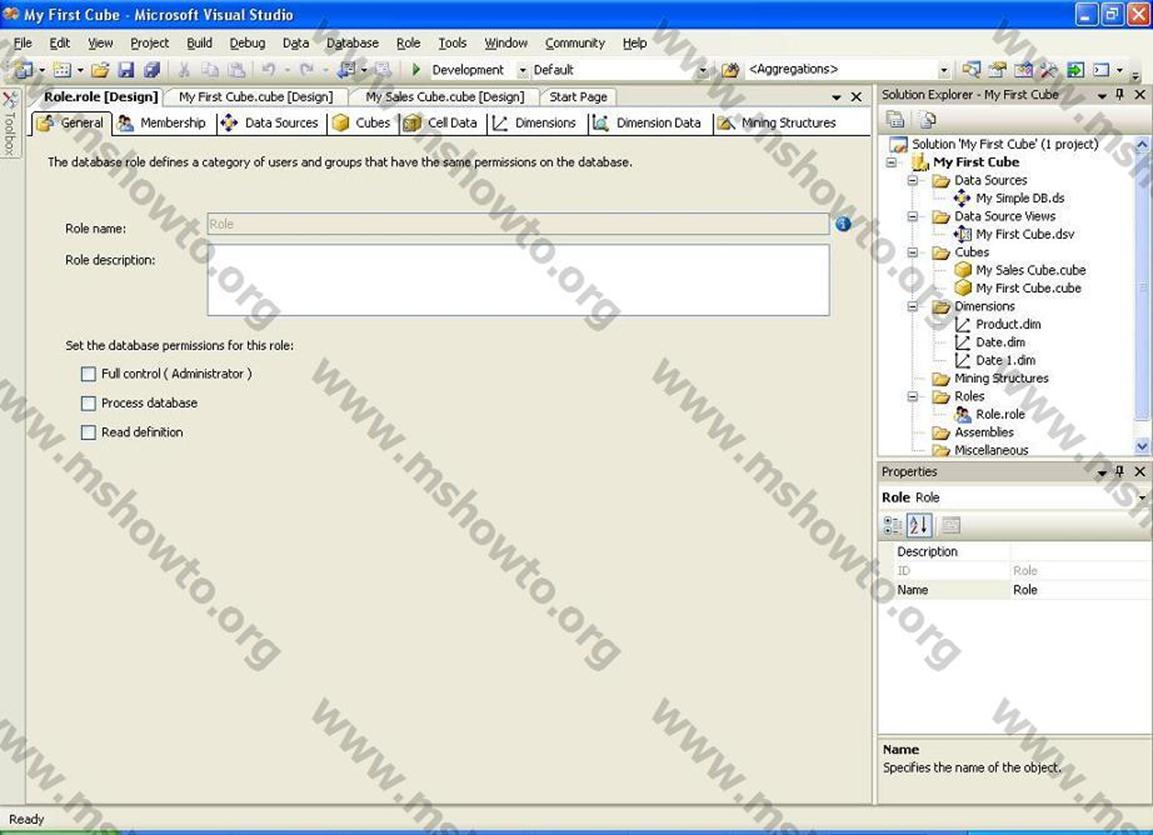Collapse the Data Sources folder

[x=913, y=180]
